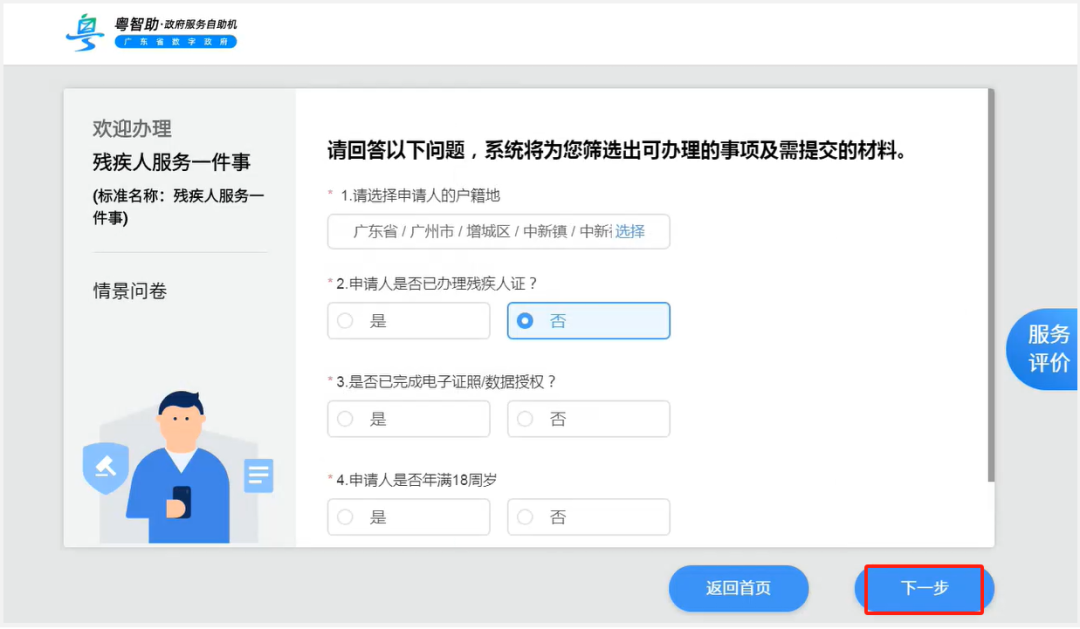Select 否 for question 3 about data authorization
Screen dimensions: 1080x629
tap(588, 418)
